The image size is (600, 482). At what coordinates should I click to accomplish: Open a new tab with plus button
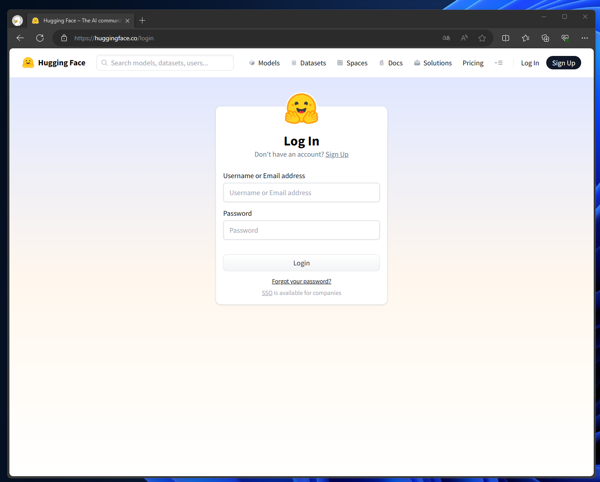pyautogui.click(x=142, y=21)
